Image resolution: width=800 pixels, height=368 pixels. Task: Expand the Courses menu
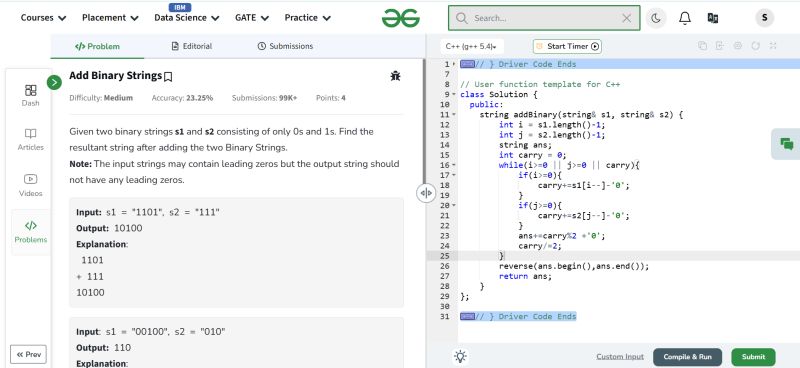point(43,18)
